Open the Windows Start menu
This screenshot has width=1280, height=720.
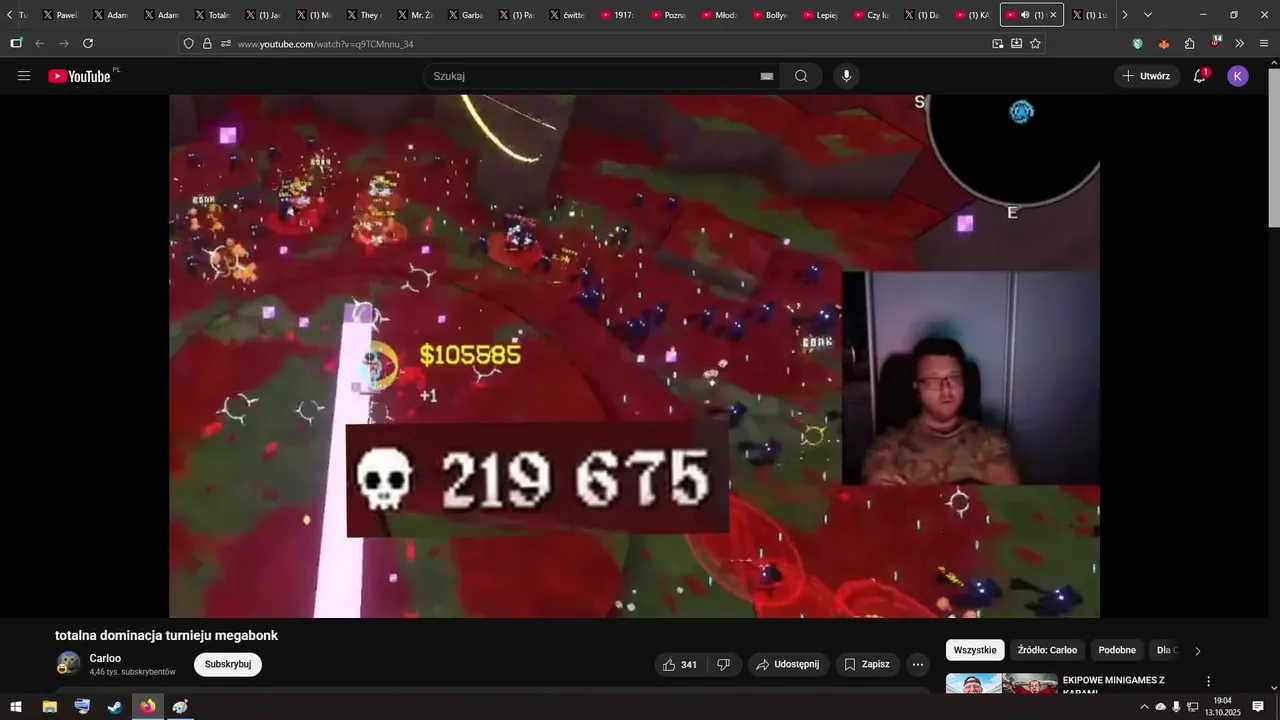click(x=16, y=707)
